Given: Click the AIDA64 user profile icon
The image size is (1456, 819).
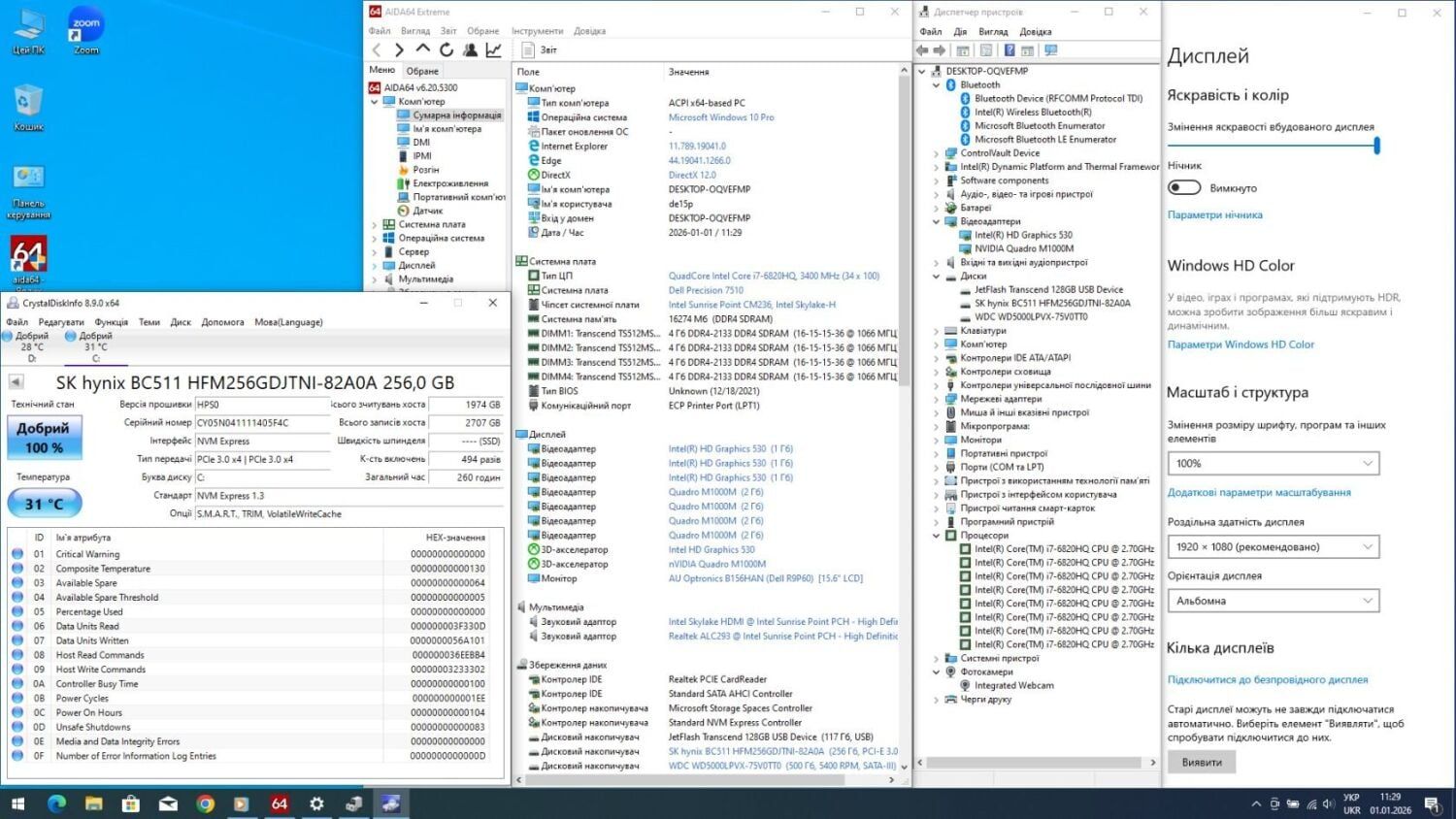Looking at the screenshot, I should point(470,49).
